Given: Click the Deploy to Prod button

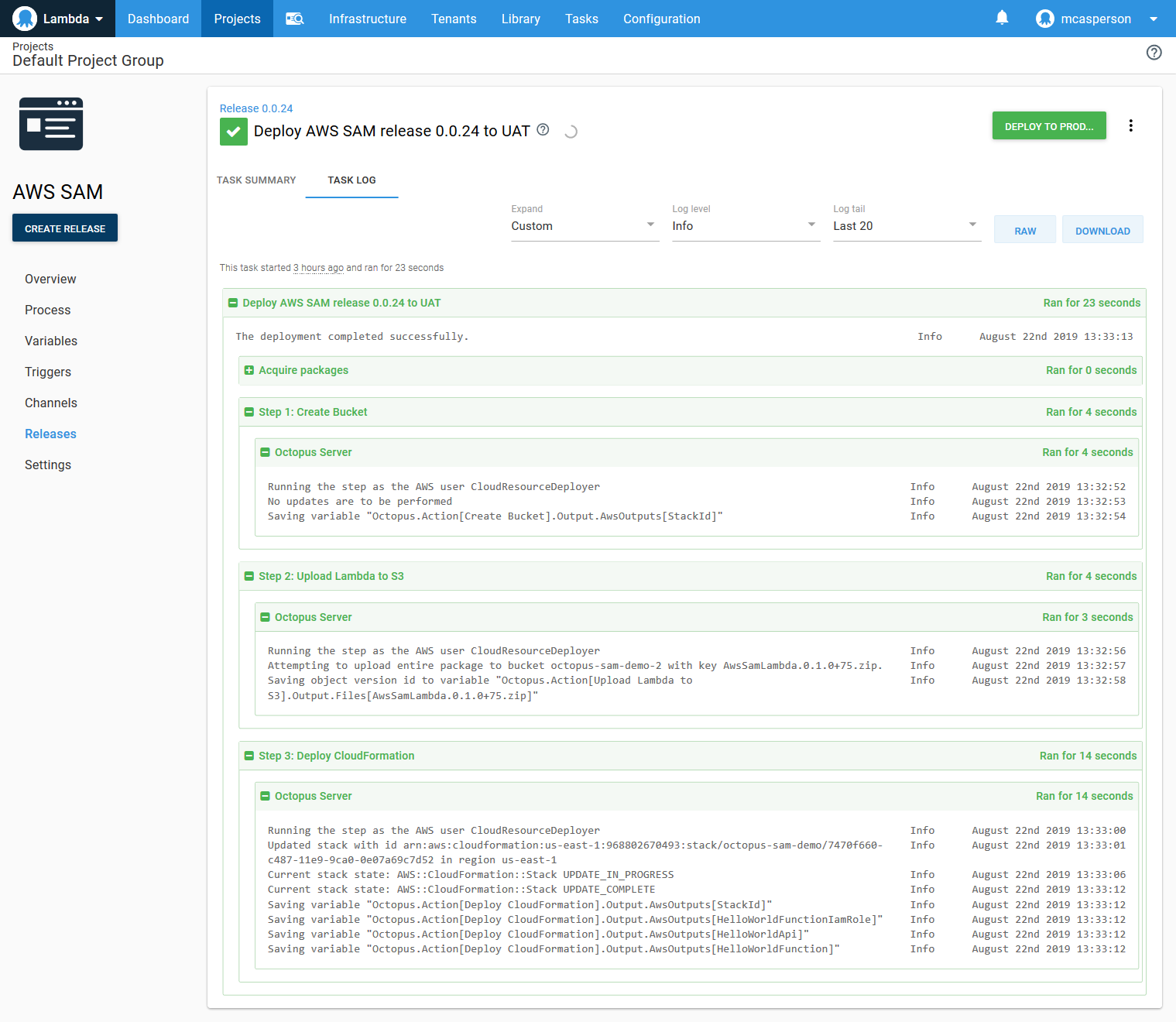Looking at the screenshot, I should click(1048, 126).
